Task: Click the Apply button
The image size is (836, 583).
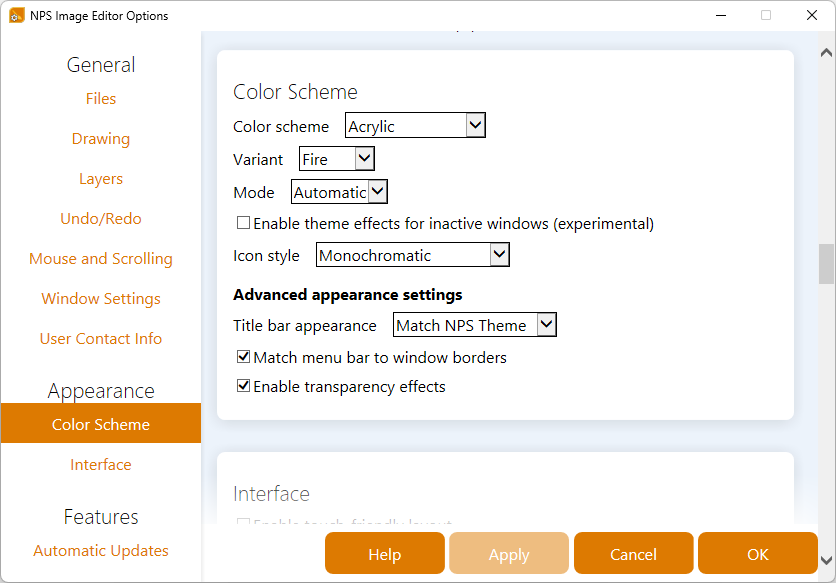Action: (x=509, y=553)
